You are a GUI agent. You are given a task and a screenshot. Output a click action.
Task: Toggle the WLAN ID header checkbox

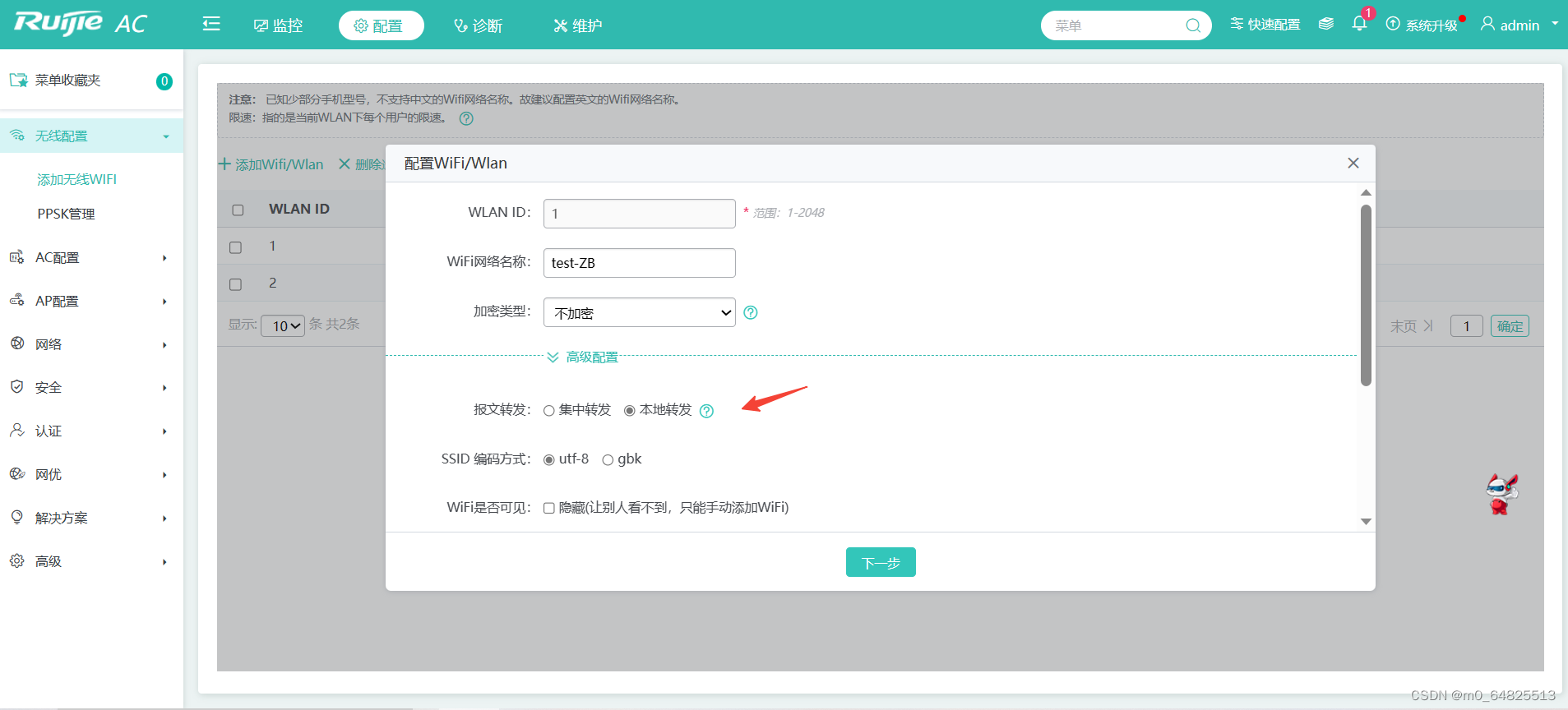pos(238,210)
